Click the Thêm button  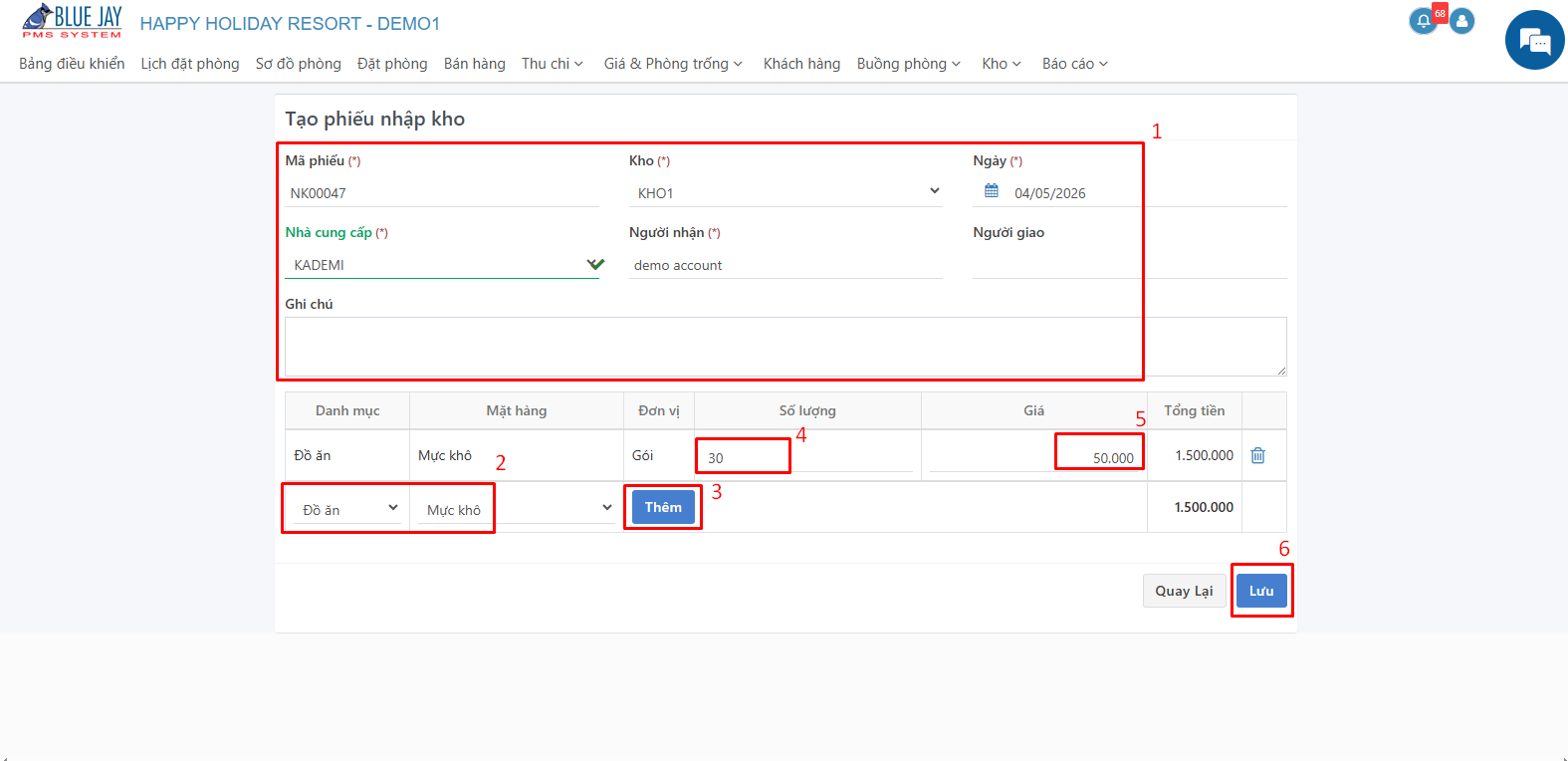tap(663, 507)
